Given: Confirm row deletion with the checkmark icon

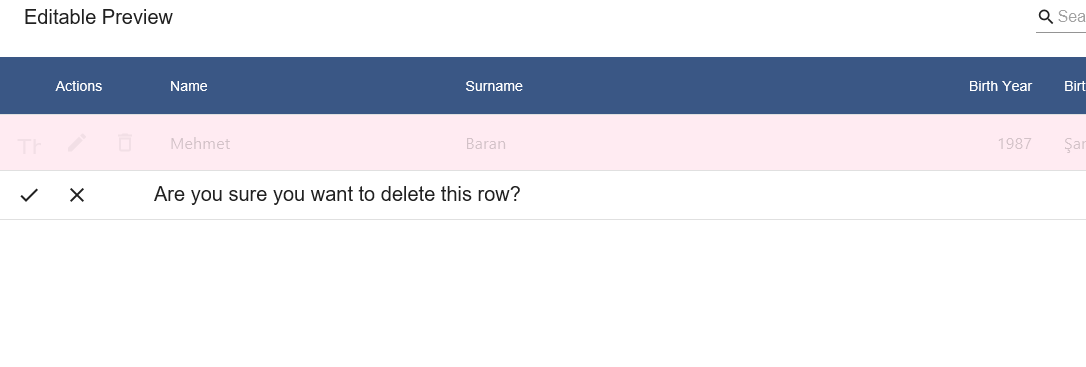Looking at the screenshot, I should pyautogui.click(x=28, y=195).
